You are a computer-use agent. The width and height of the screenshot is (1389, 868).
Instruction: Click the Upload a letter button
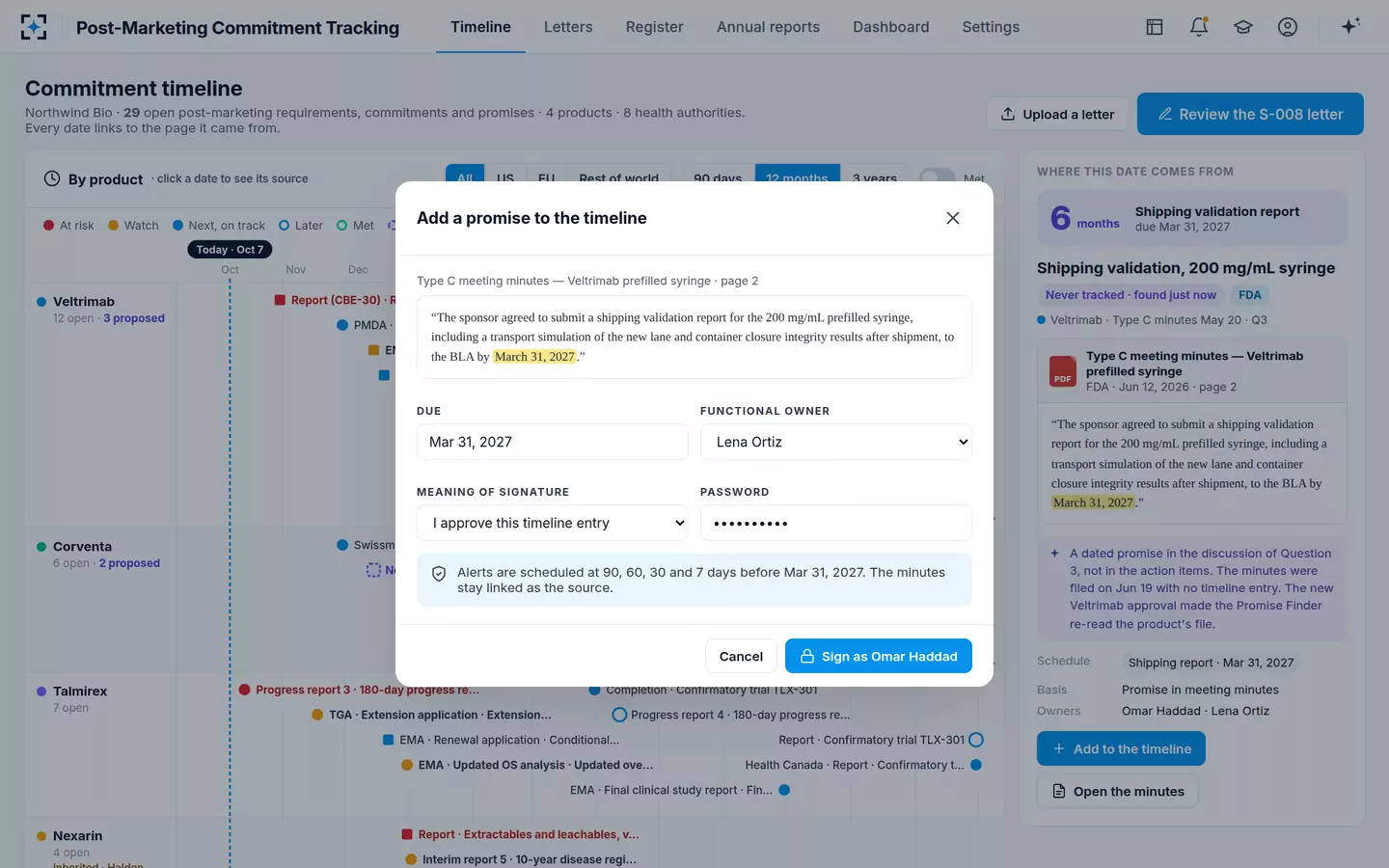point(1057,114)
